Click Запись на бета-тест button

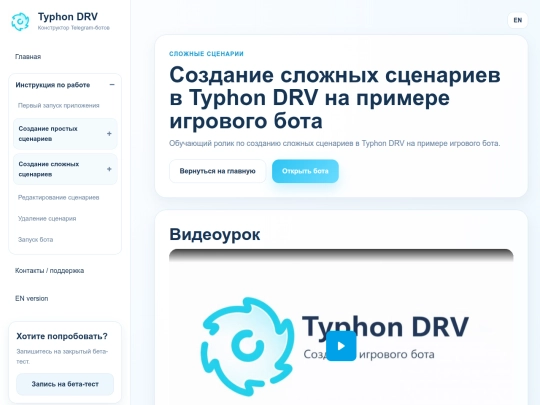[x=65, y=384]
